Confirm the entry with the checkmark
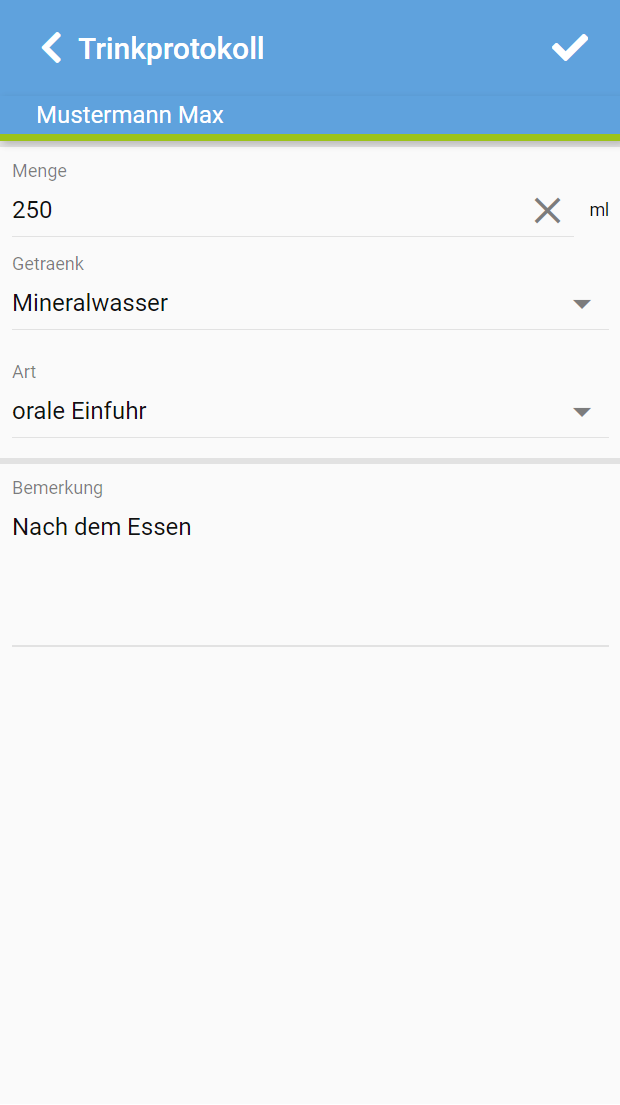The height and width of the screenshot is (1105, 620). tap(570, 48)
